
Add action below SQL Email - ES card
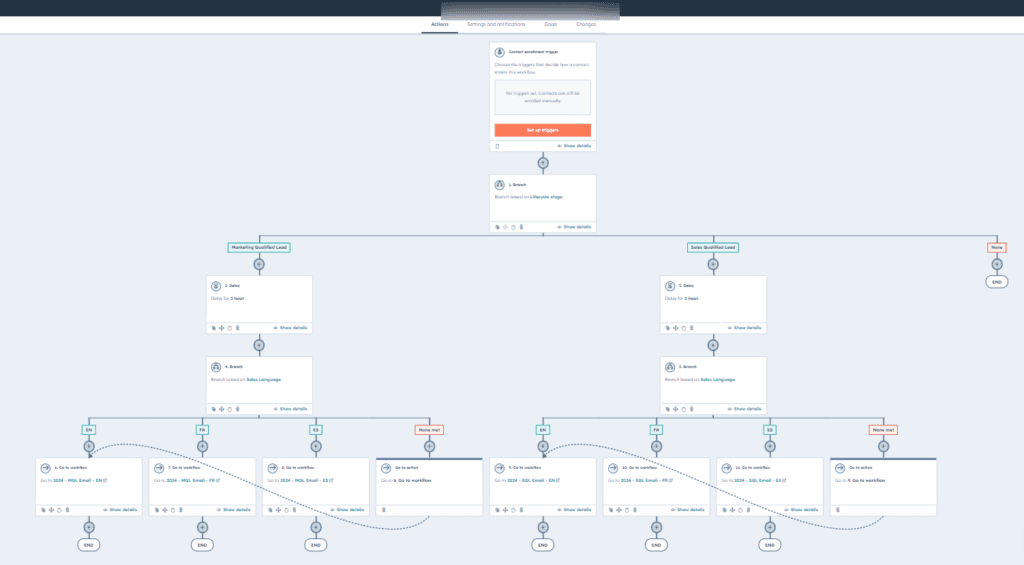(770, 527)
